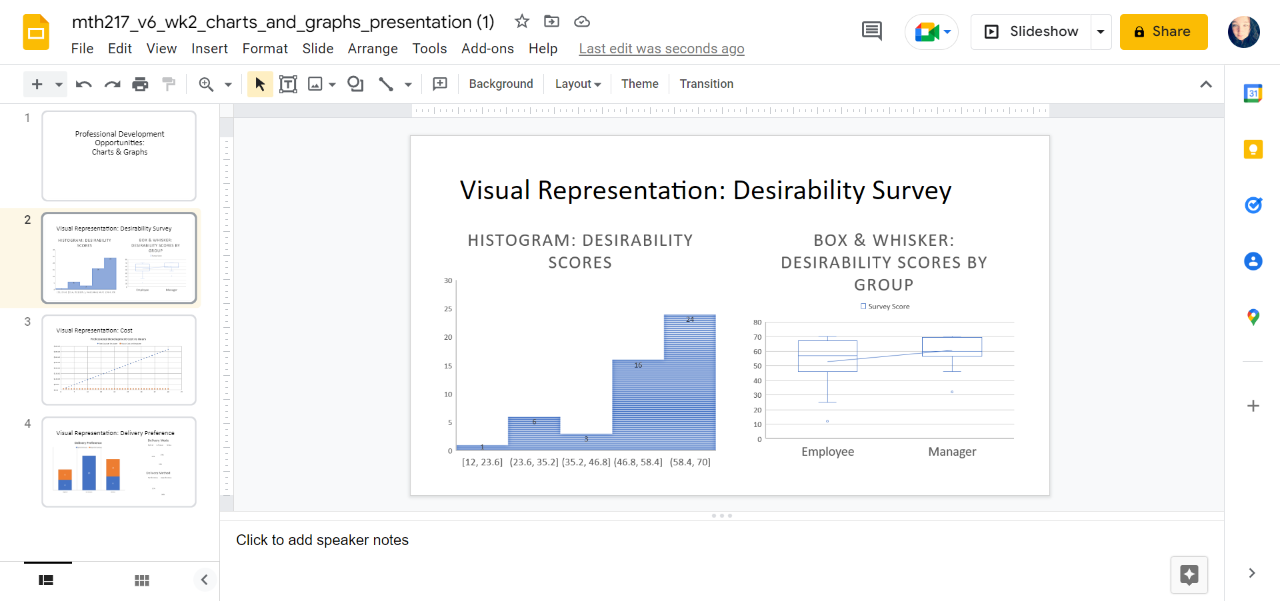Select slide 4 thumbnail
This screenshot has width=1280, height=601.
(118, 462)
